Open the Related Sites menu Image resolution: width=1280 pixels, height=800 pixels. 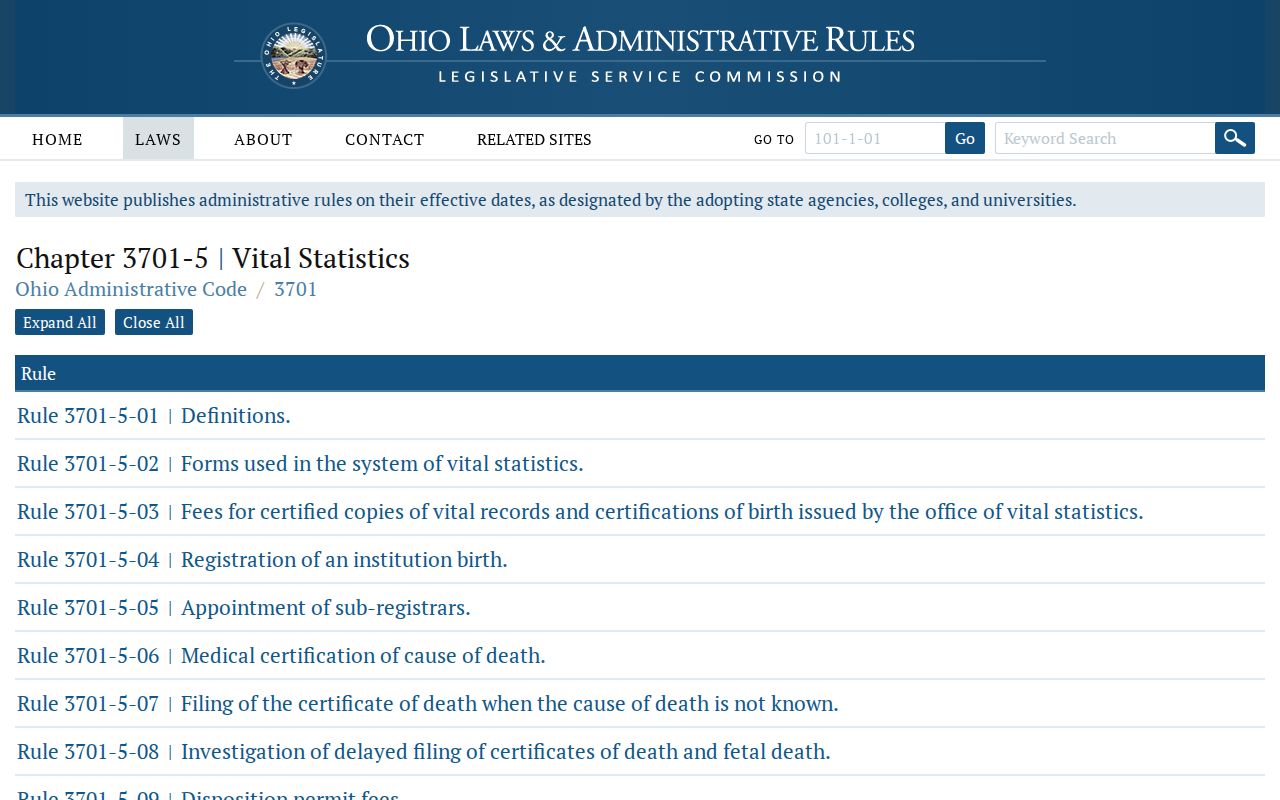point(534,139)
